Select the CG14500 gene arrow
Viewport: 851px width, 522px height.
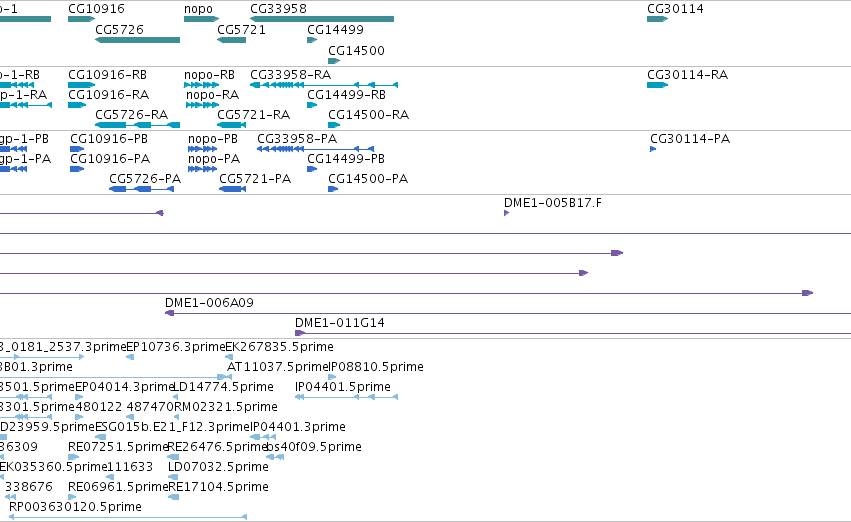334,61
